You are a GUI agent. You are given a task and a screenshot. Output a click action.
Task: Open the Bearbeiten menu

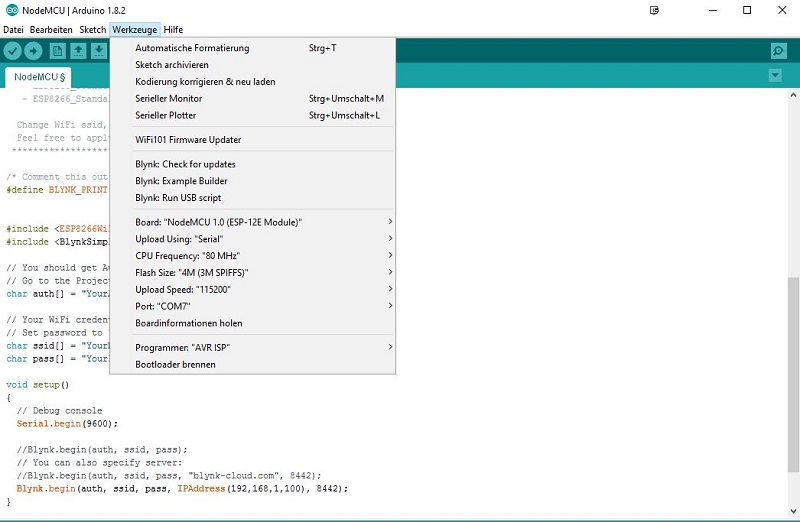(51, 30)
